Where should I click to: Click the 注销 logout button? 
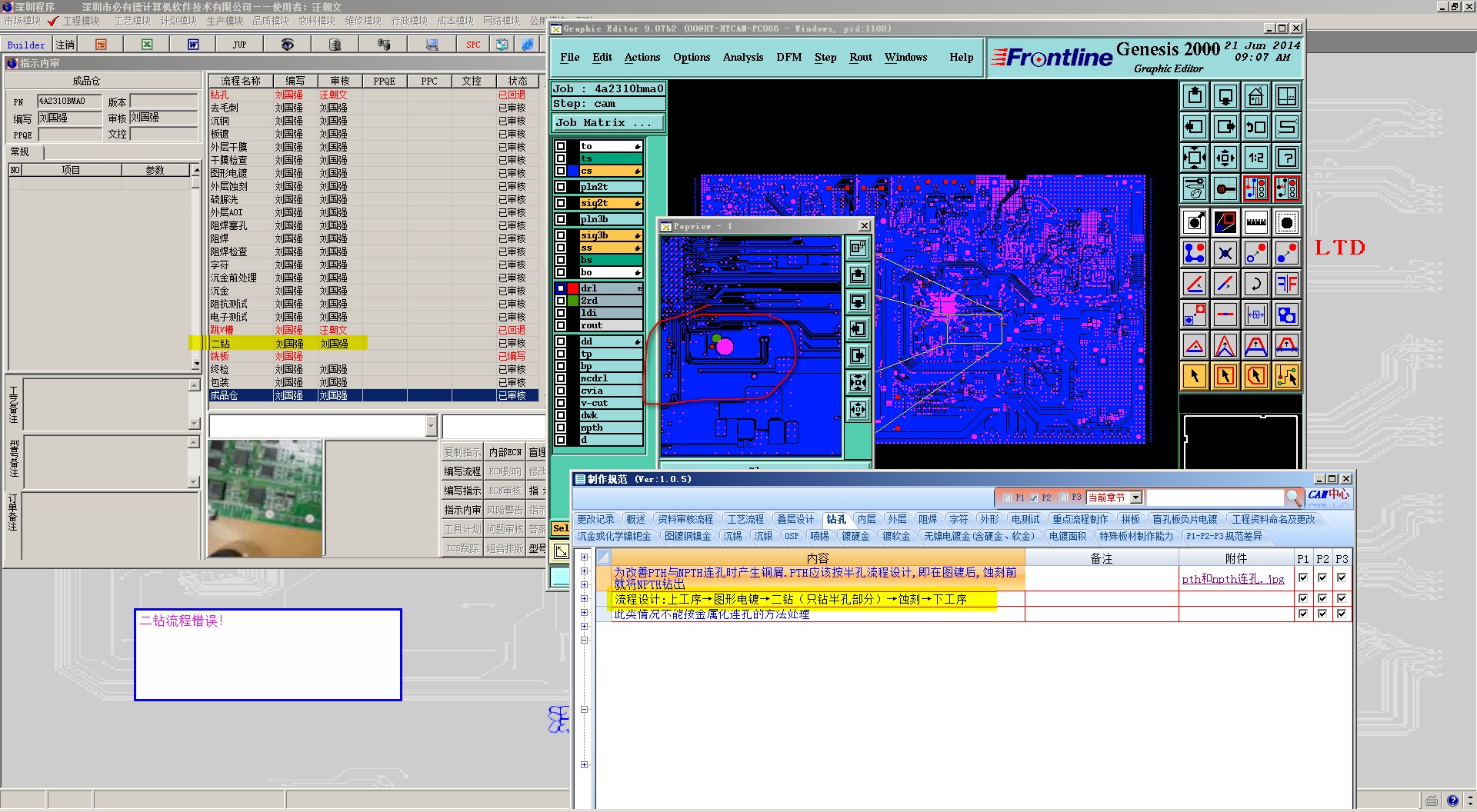coord(65,45)
